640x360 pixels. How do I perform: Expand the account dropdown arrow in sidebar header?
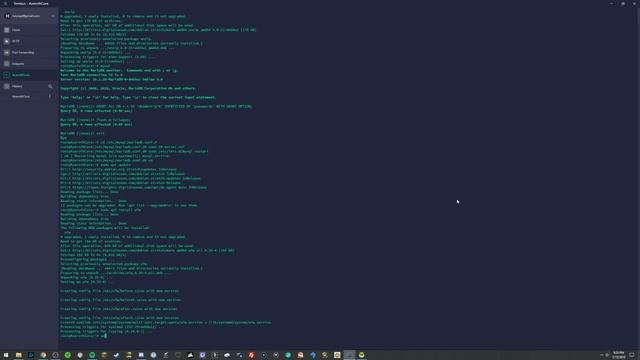coord(53,16)
